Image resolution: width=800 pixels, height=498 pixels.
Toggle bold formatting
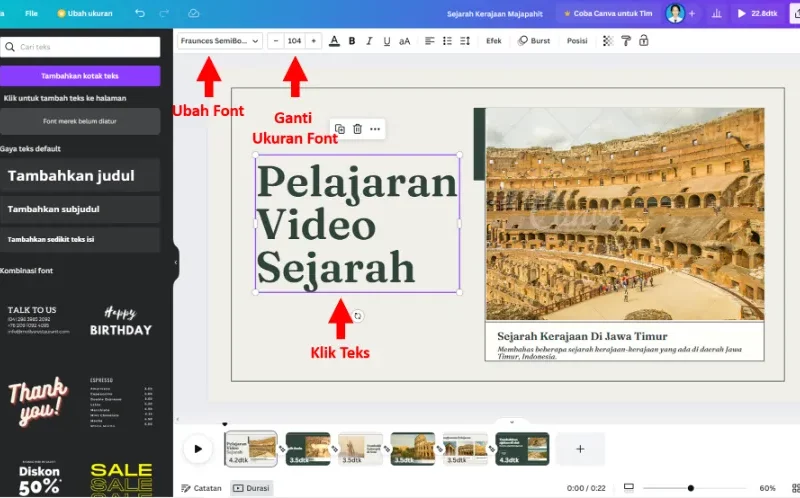tap(352, 41)
